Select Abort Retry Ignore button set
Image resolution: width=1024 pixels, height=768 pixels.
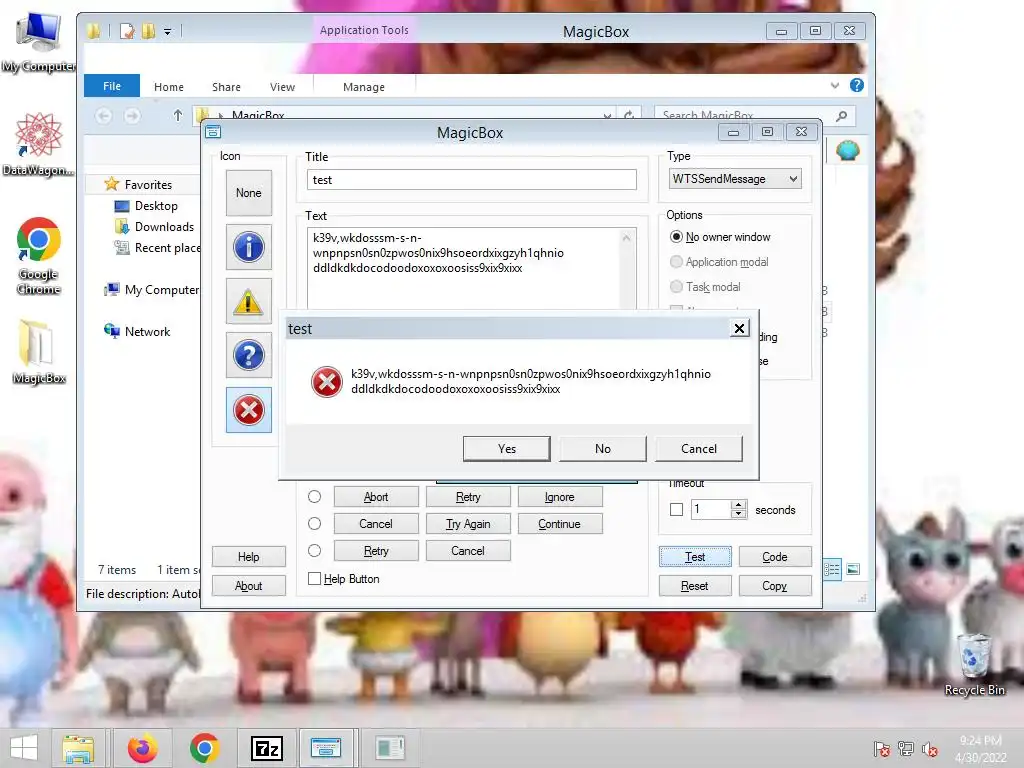[x=314, y=497]
